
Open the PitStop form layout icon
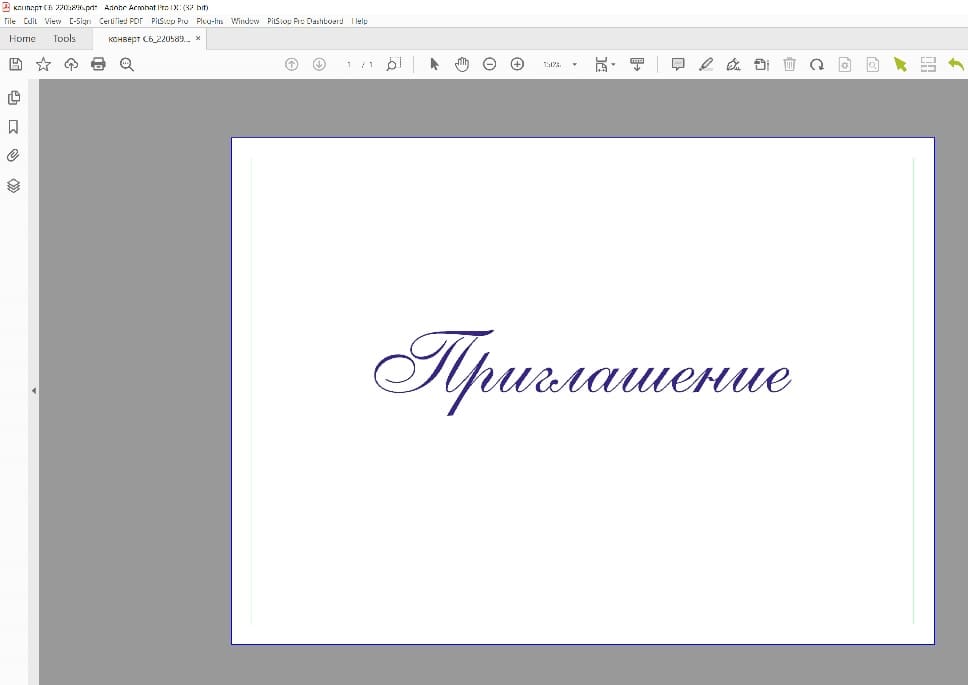[928, 64]
